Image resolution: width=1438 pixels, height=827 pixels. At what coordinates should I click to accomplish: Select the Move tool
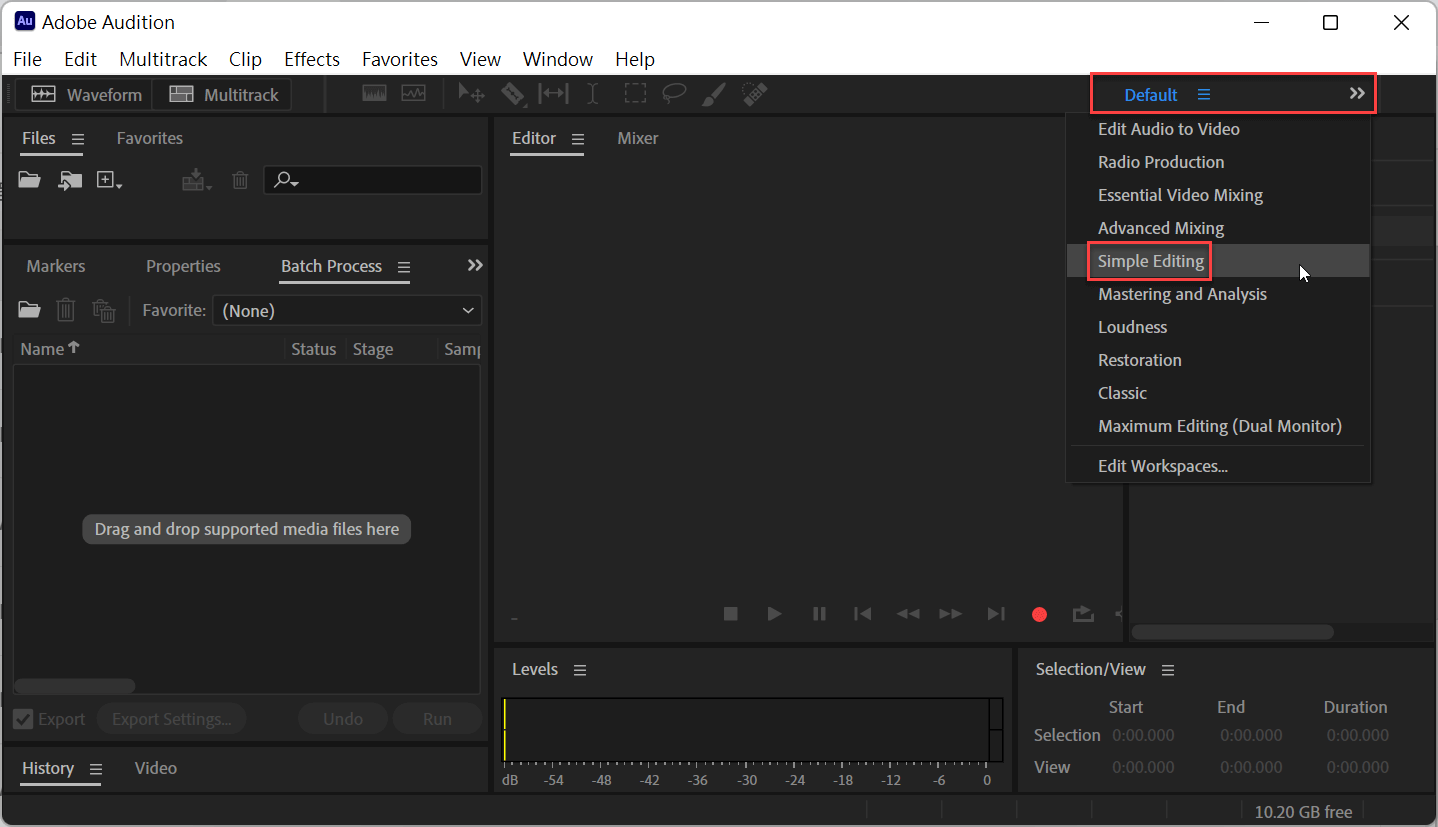coord(471,94)
